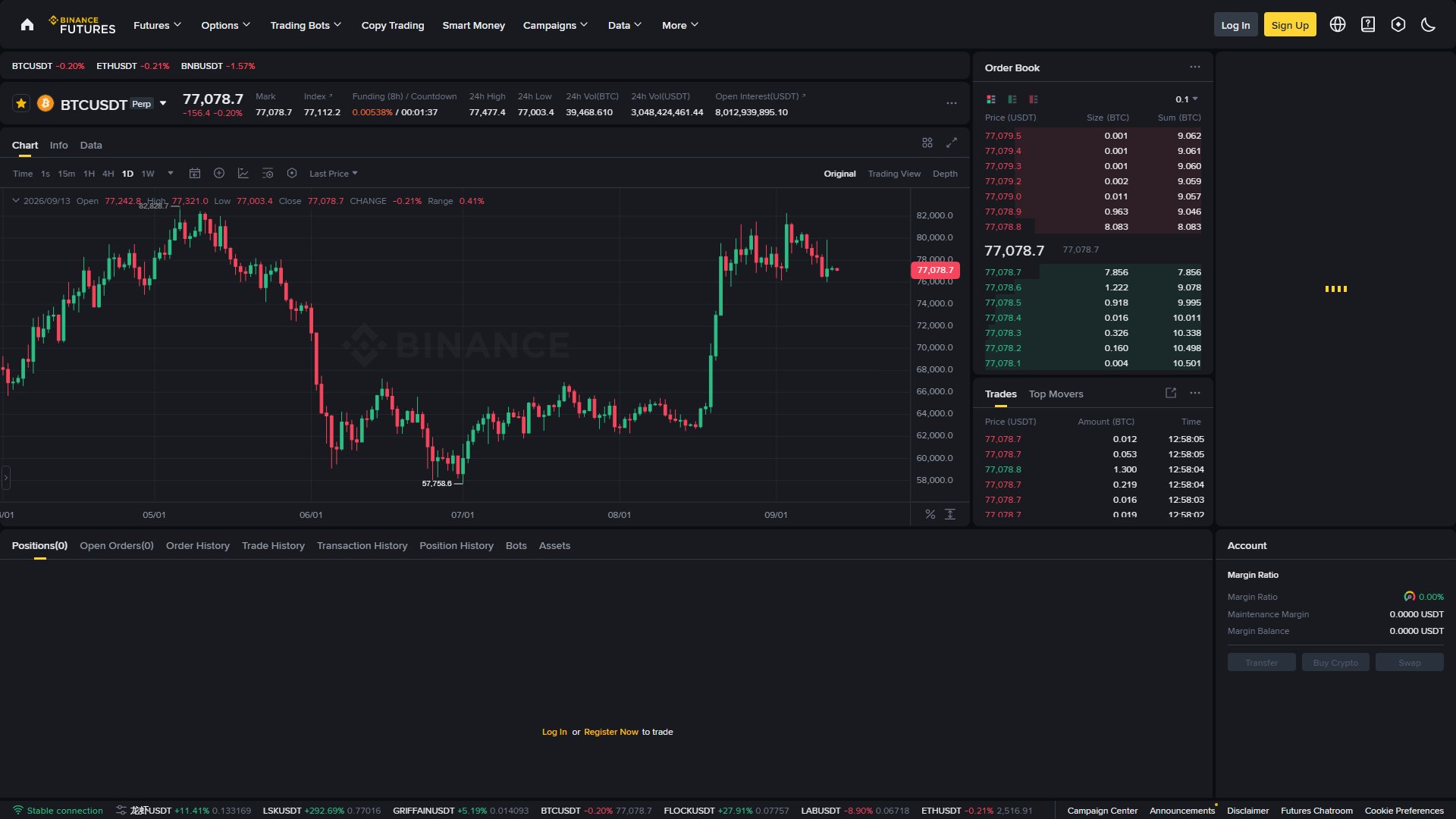Open the Open Orders(0) tab
This screenshot has width=1456, height=819.
117,545
